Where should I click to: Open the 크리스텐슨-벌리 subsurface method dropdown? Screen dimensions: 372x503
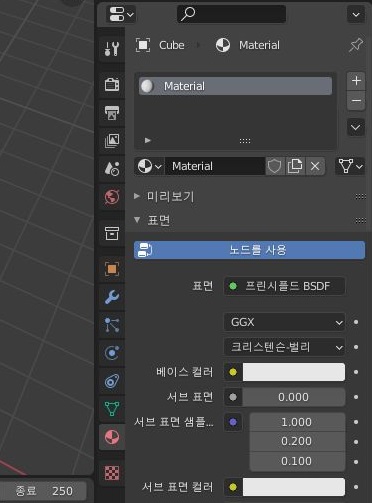pyautogui.click(x=284, y=347)
